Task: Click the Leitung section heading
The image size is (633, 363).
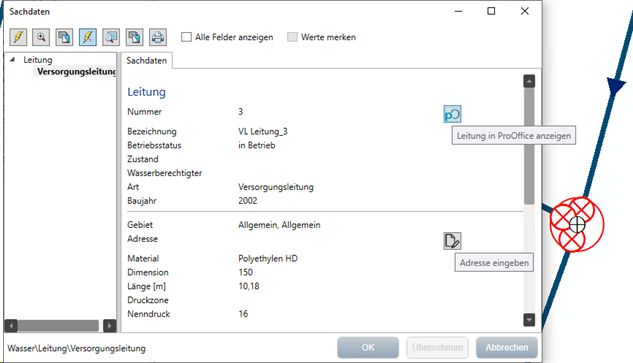Action: (147, 92)
